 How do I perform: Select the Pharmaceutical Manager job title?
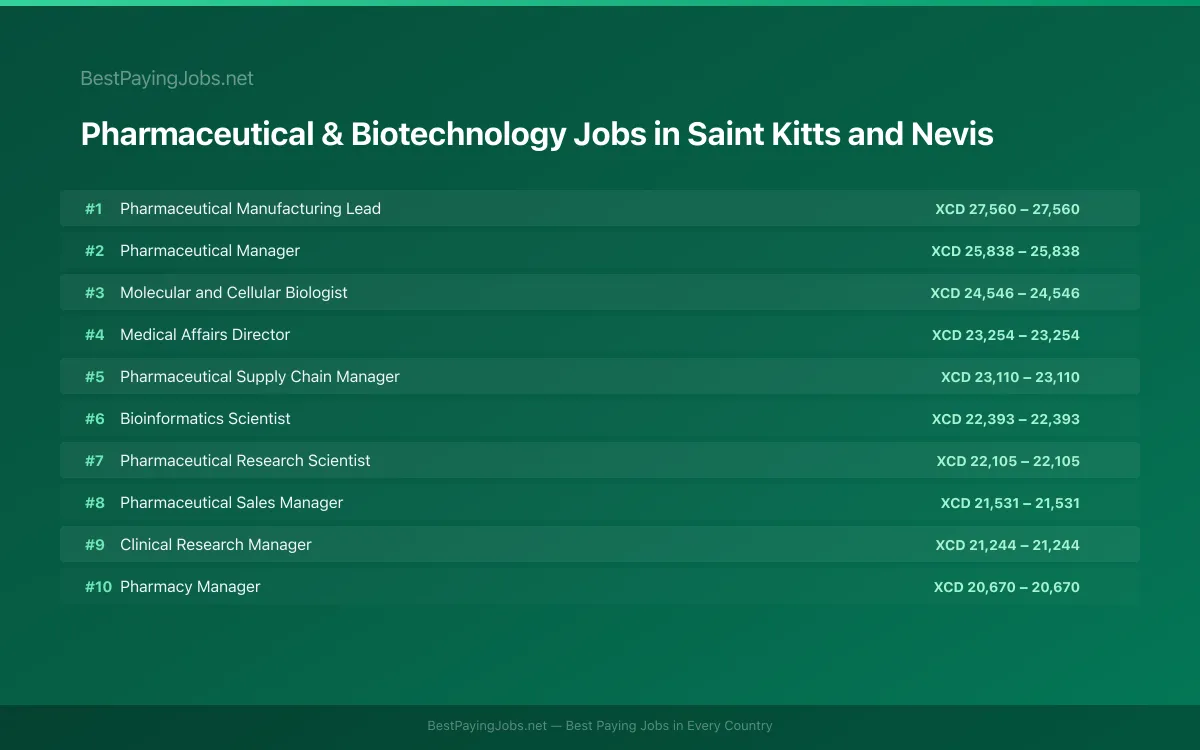coord(210,251)
